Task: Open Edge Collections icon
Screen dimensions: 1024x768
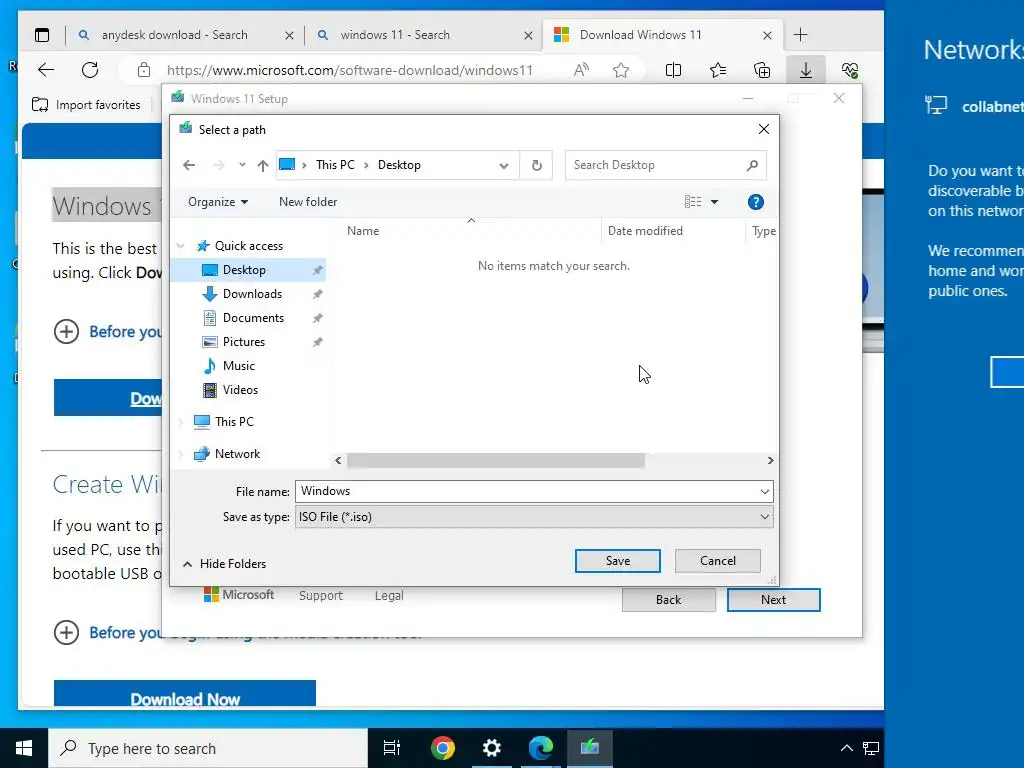Action: pyautogui.click(x=762, y=70)
